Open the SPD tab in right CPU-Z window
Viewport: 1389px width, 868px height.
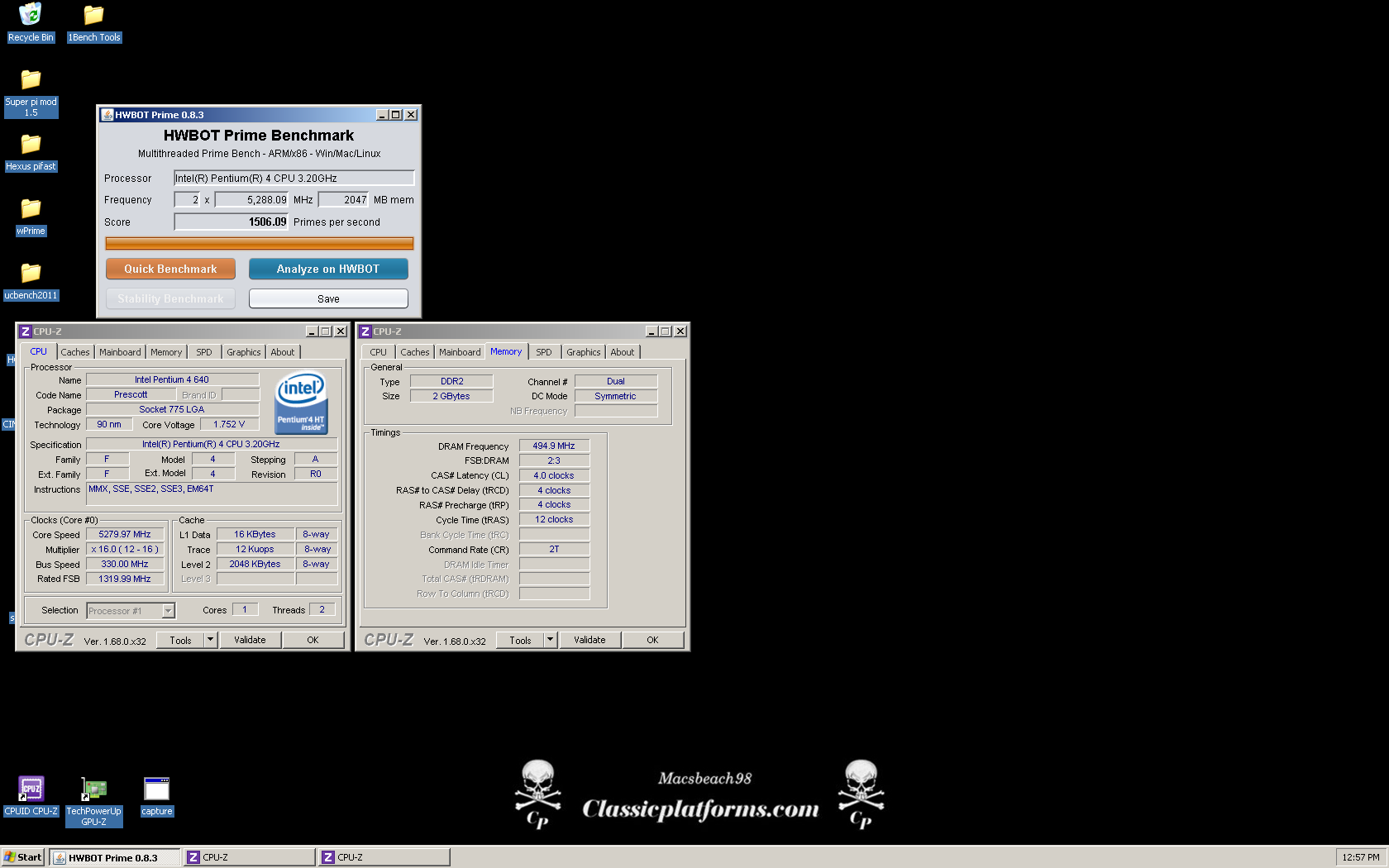click(544, 352)
